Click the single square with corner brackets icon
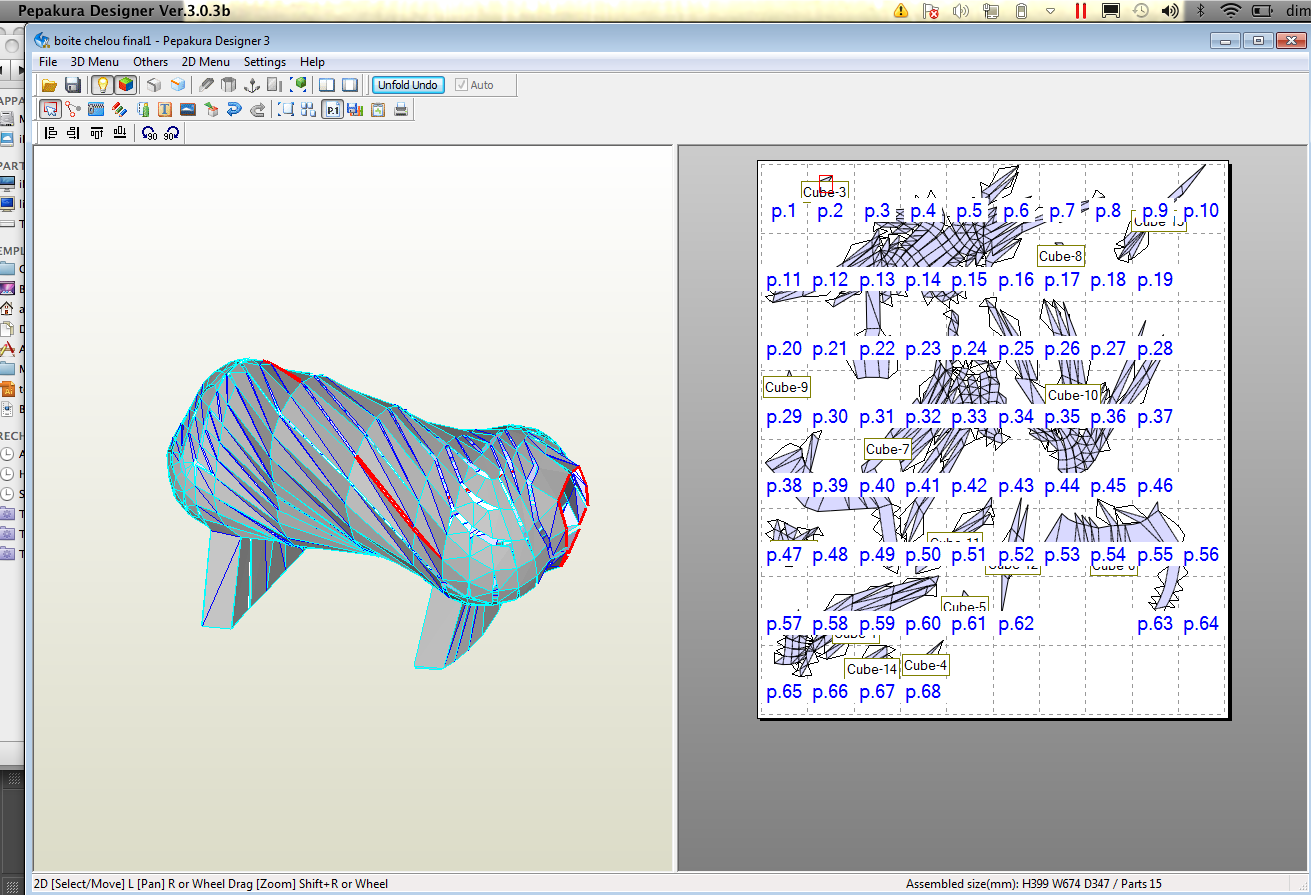The width and height of the screenshot is (1311, 895). click(286, 109)
